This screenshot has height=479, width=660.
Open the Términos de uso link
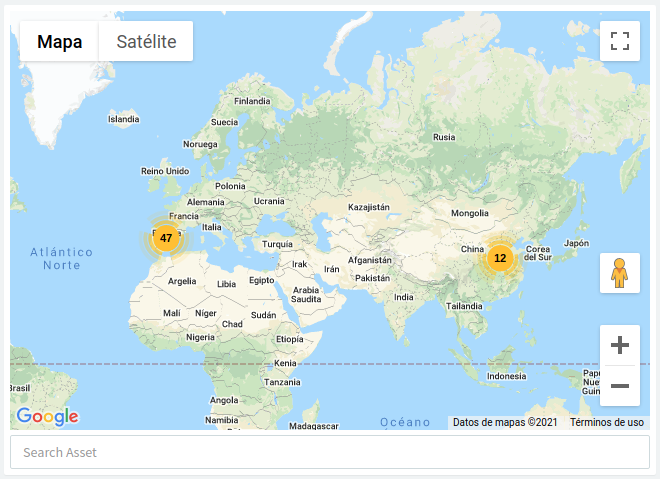tap(607, 423)
